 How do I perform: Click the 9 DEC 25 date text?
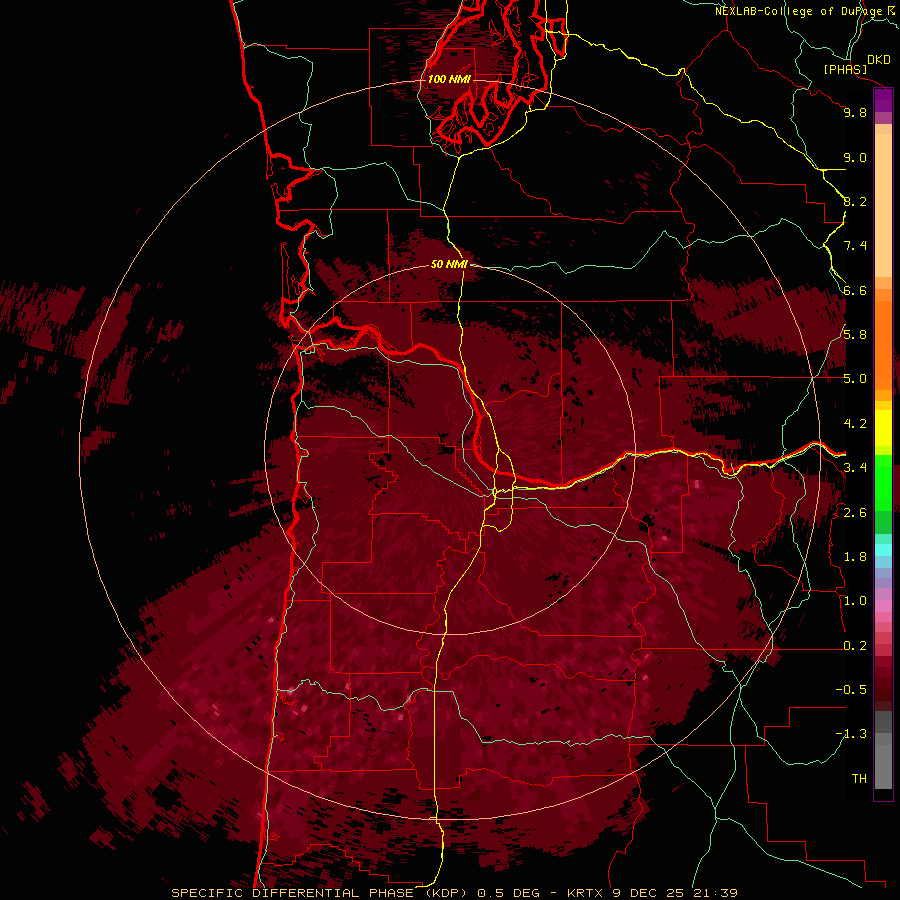coord(649,893)
